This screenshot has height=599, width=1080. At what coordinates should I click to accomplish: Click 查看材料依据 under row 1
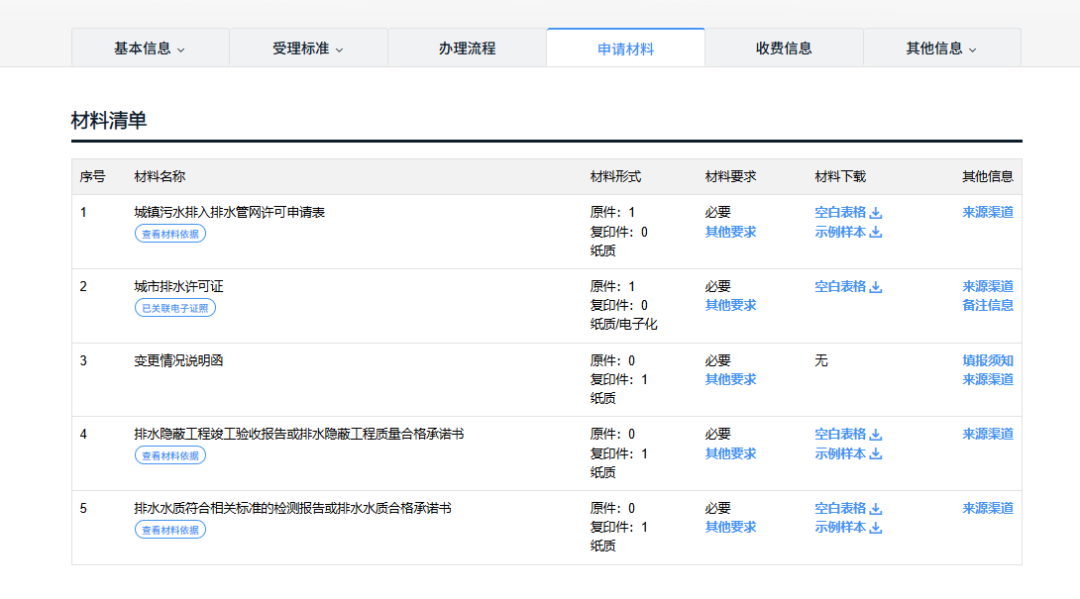[x=170, y=234]
